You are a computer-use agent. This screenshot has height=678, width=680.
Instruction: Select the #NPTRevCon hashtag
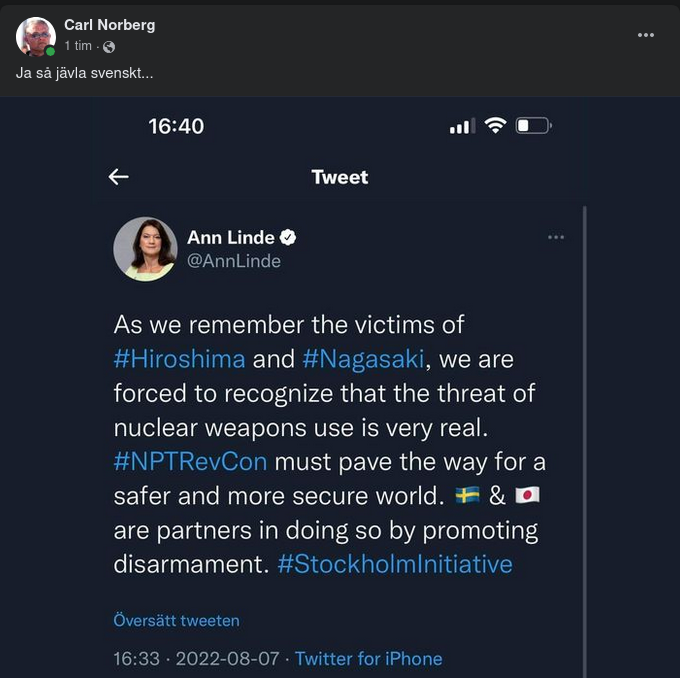[x=191, y=462]
